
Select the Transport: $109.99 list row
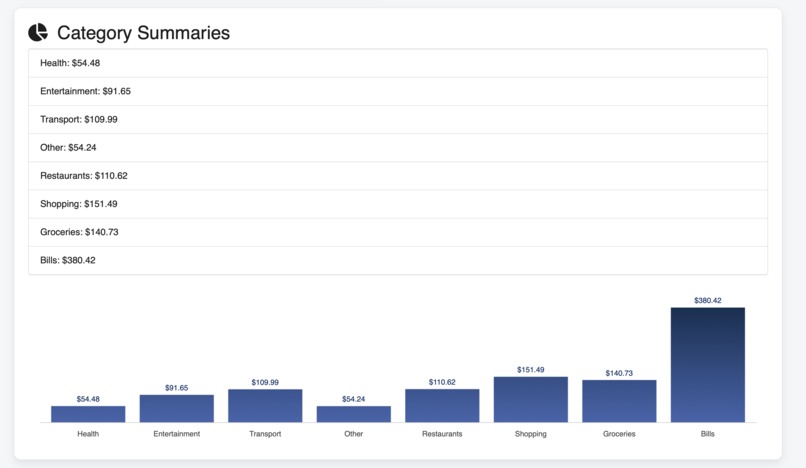pos(398,120)
